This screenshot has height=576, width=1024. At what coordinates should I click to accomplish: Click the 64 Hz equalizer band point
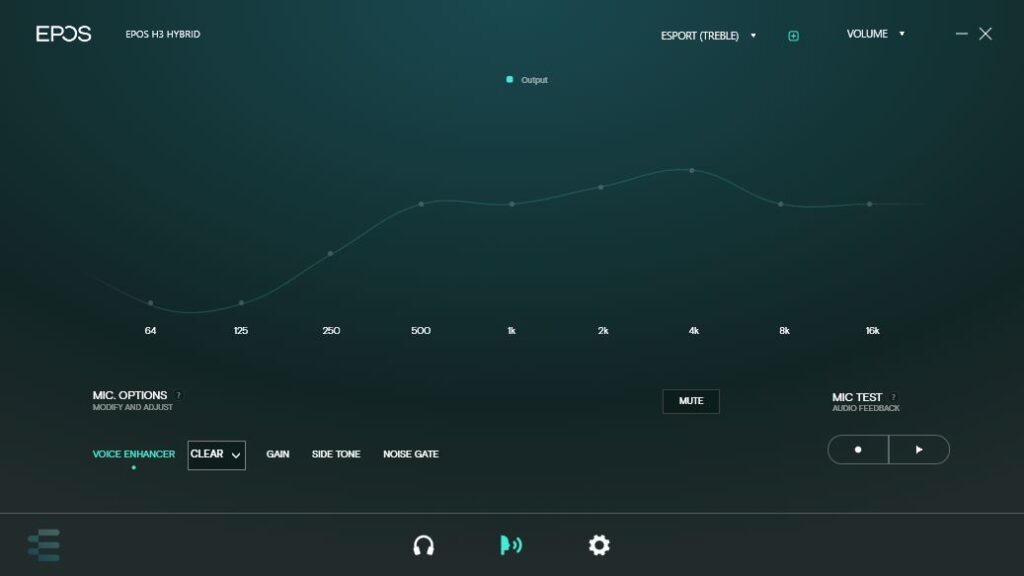pyautogui.click(x=150, y=303)
